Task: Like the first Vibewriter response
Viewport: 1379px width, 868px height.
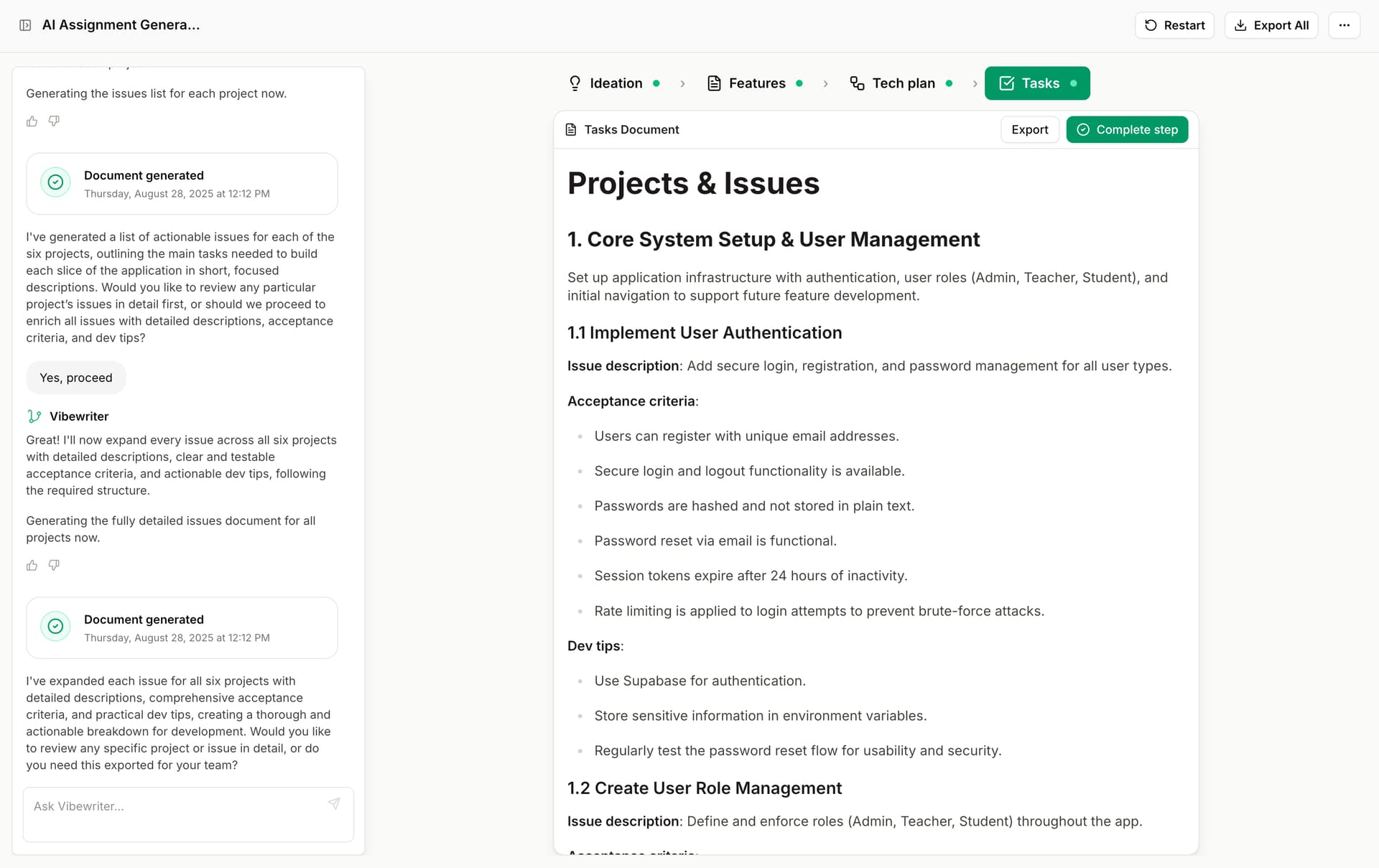Action: [32, 121]
